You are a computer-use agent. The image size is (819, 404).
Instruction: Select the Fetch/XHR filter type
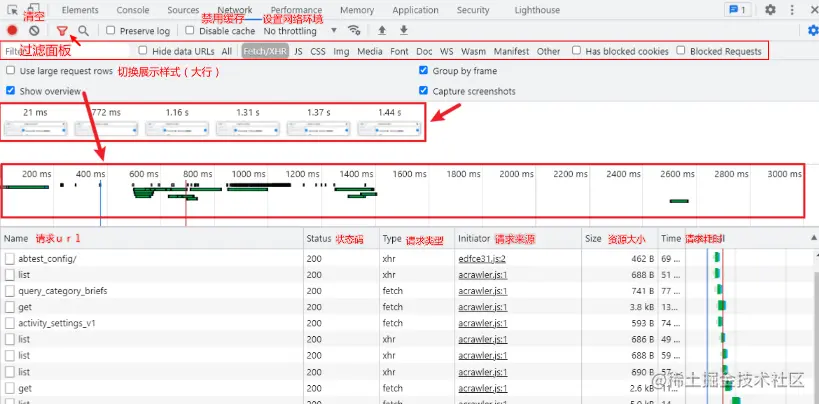265,51
